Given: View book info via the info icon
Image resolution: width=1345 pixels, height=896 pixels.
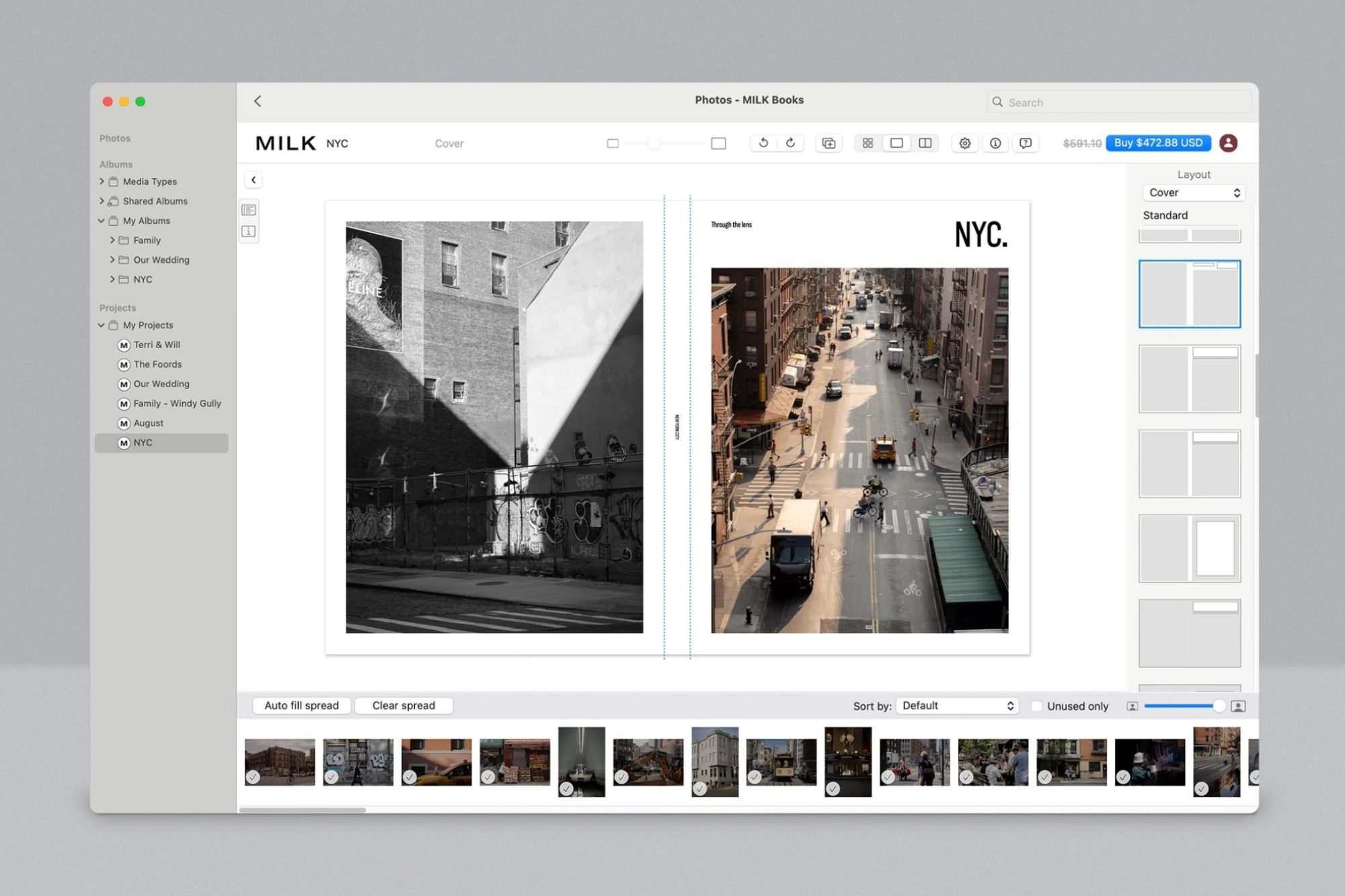Looking at the screenshot, I should point(995,143).
